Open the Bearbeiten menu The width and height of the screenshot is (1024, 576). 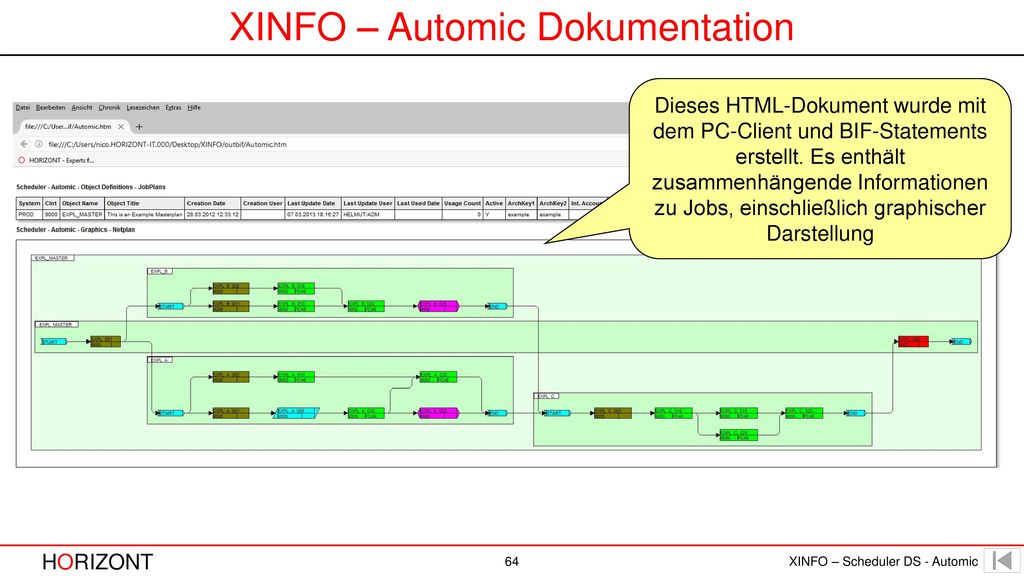pyautogui.click(x=50, y=108)
